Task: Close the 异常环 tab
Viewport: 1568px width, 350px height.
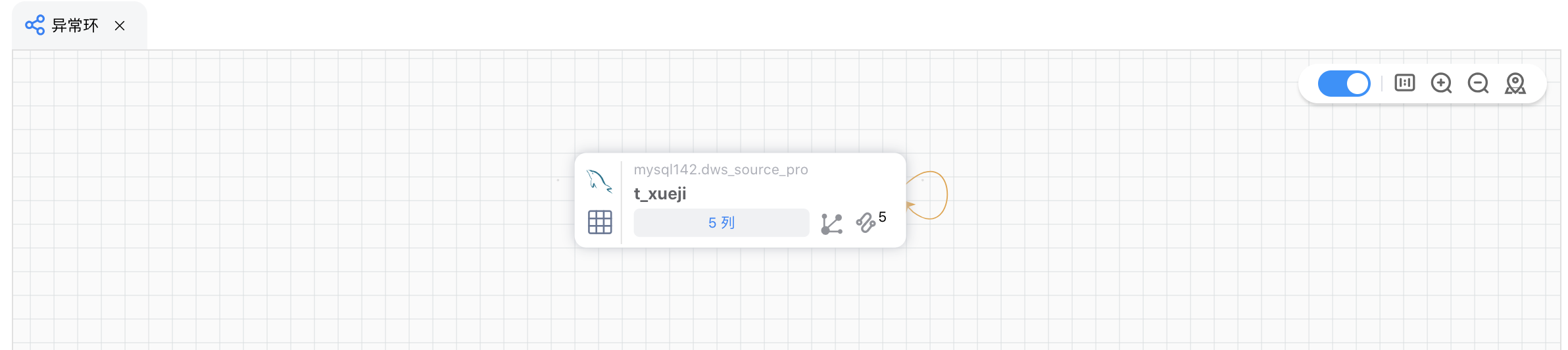Action: pos(120,26)
